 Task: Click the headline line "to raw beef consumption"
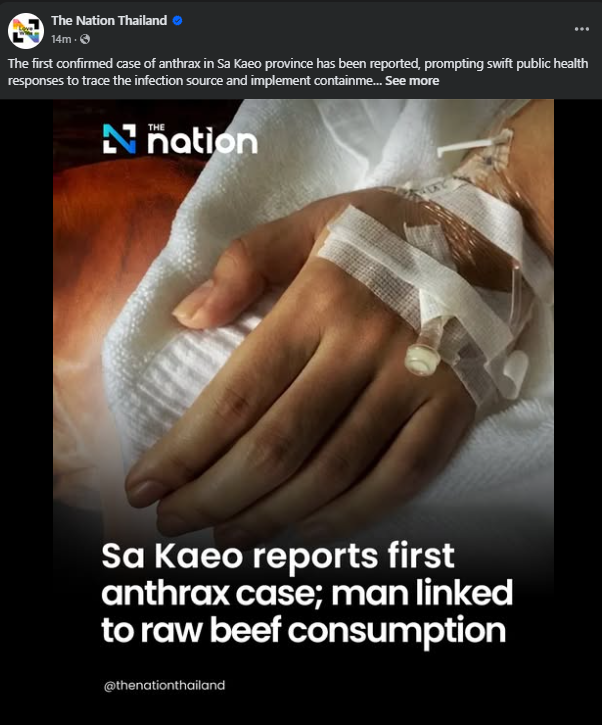303,631
